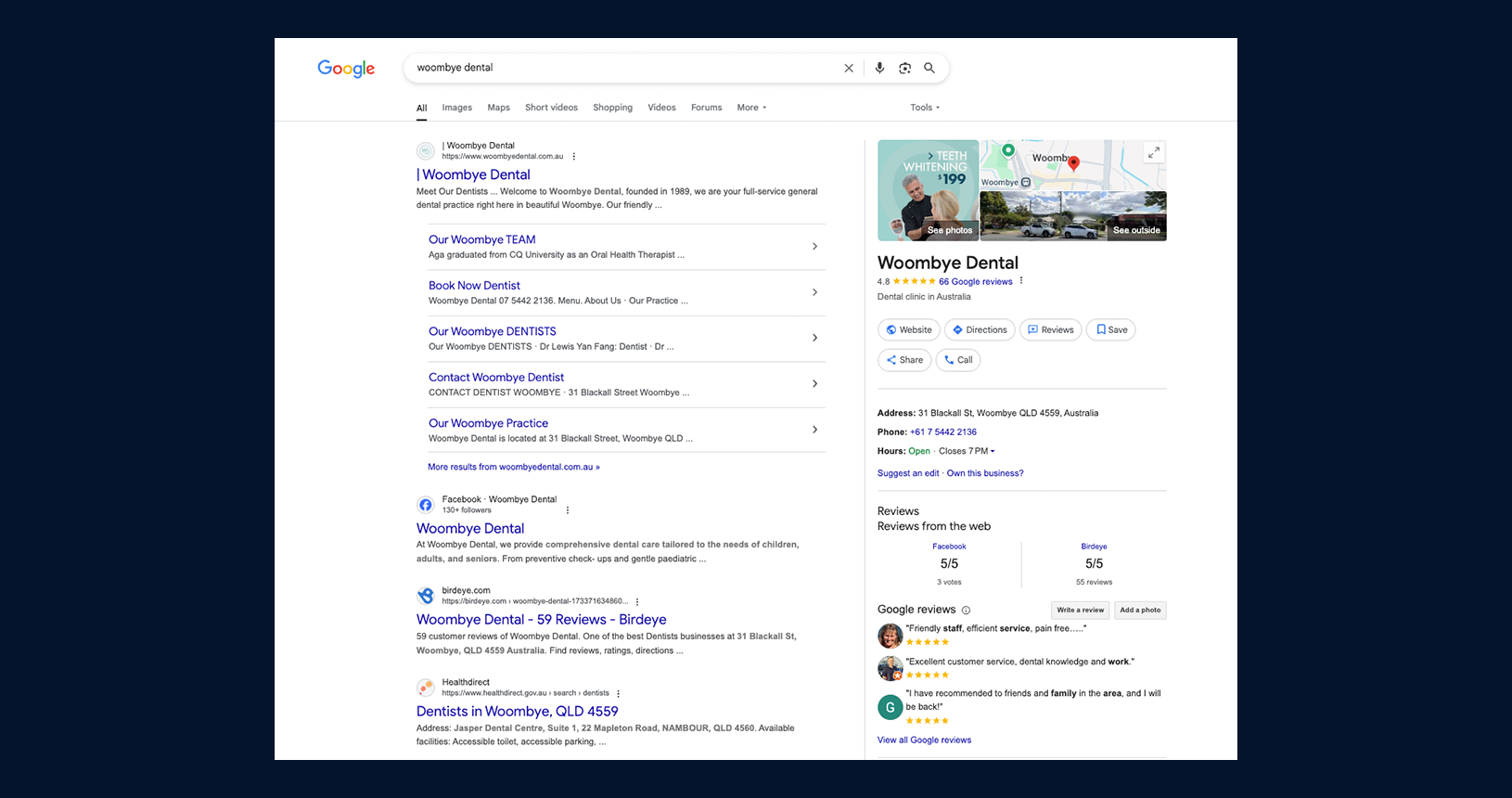
Task: Select the All search tab
Action: tap(422, 108)
